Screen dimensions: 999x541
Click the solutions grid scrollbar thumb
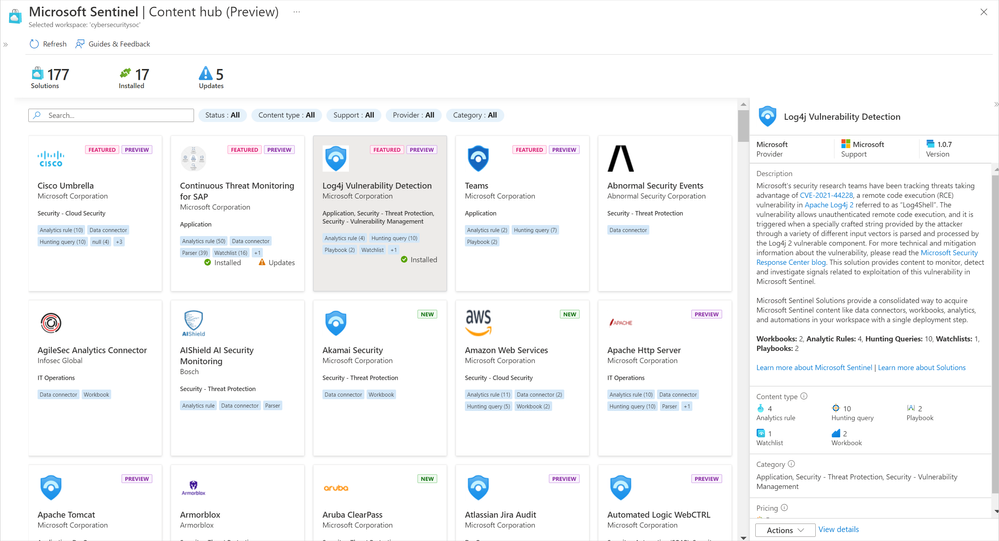coord(743,126)
